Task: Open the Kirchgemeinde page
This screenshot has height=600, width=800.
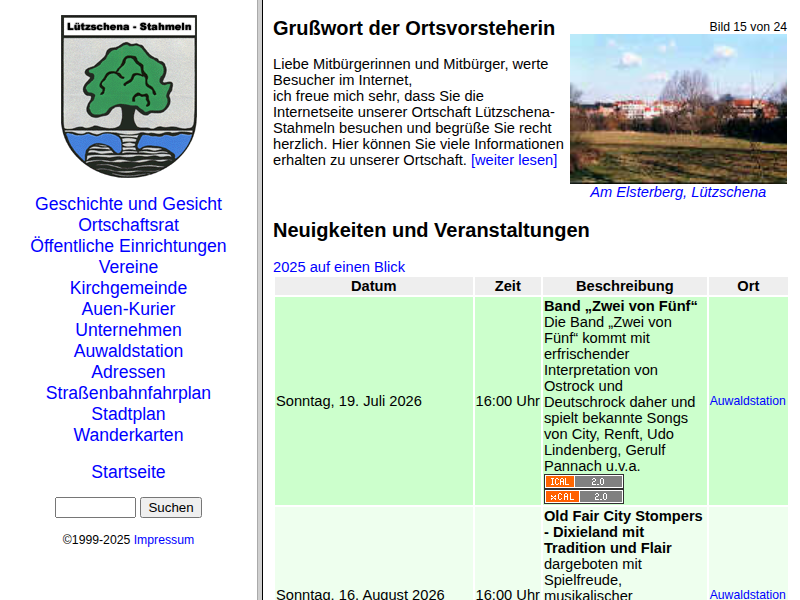Action: (129, 288)
